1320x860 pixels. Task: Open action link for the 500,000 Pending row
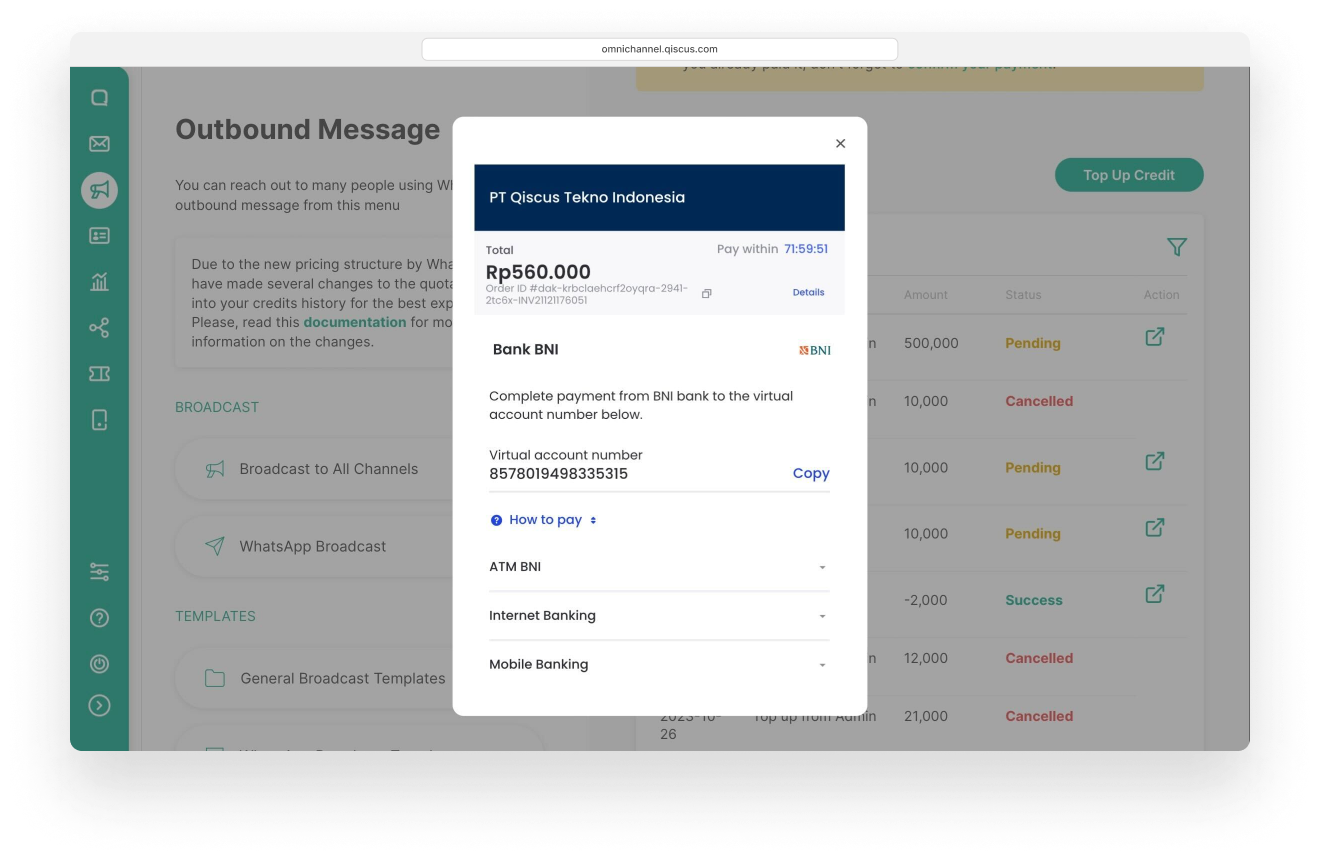(x=1154, y=337)
